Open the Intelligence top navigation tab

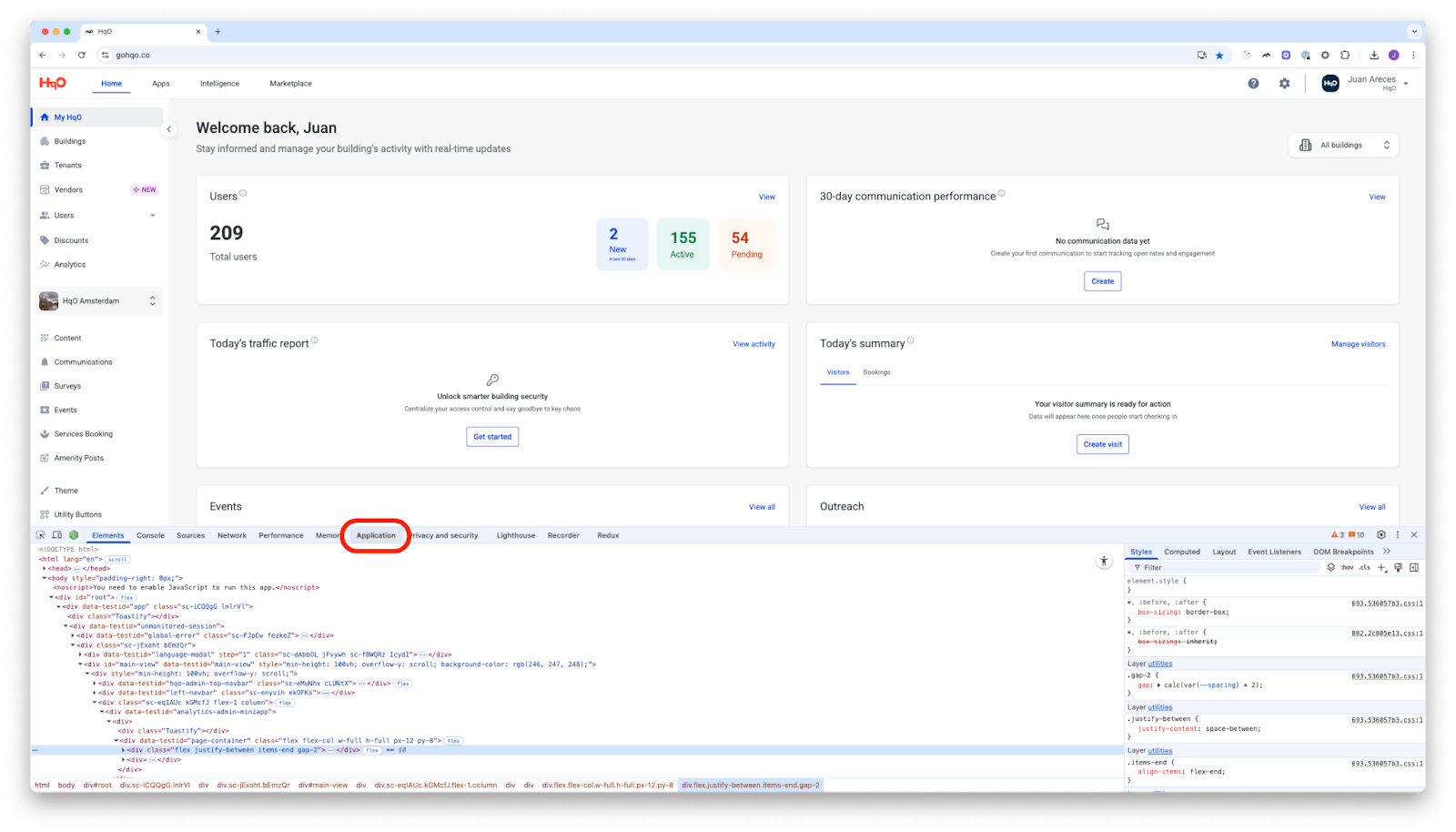tap(219, 84)
